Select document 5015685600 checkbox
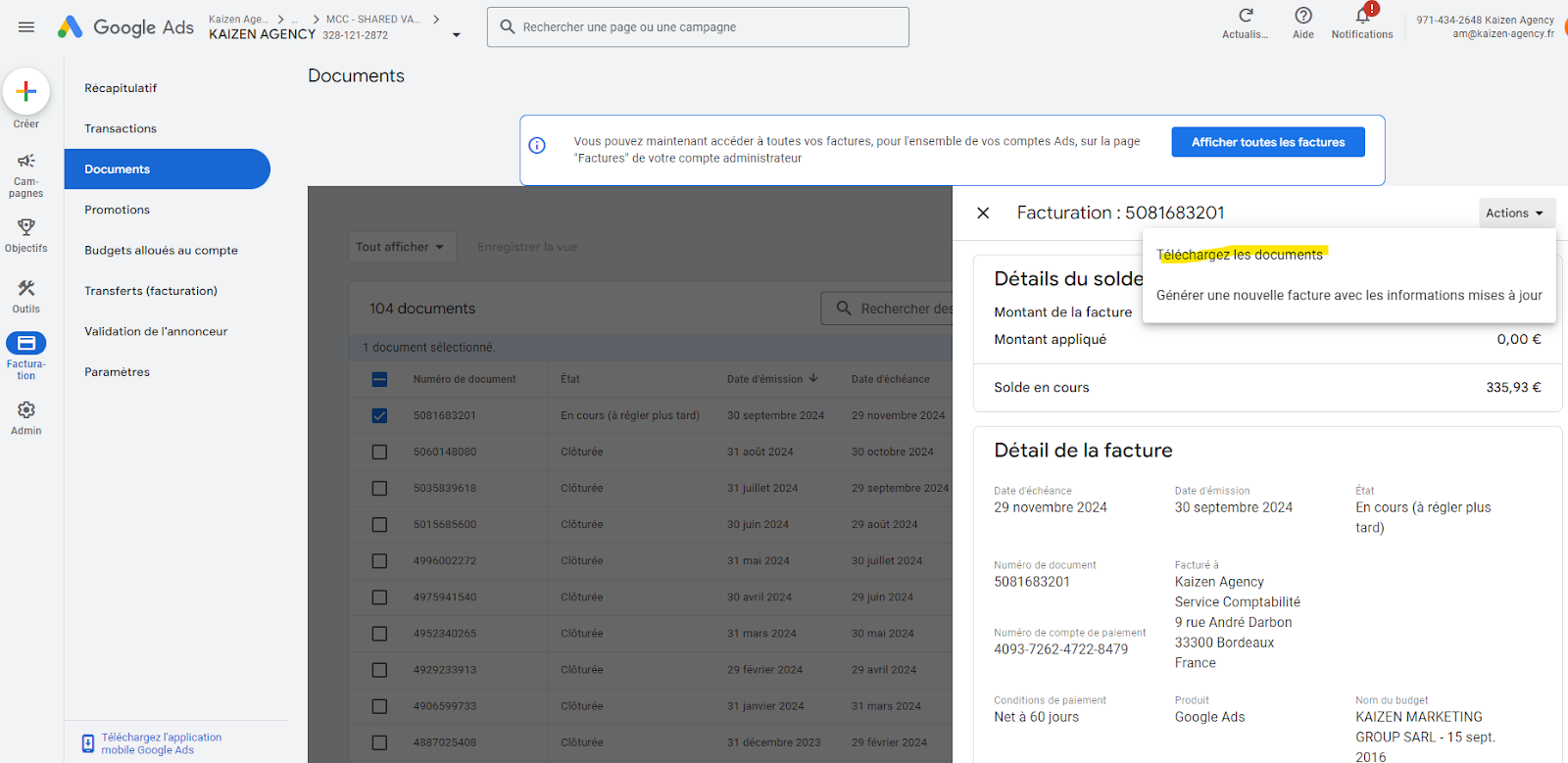The height and width of the screenshot is (763, 1568). click(x=380, y=525)
